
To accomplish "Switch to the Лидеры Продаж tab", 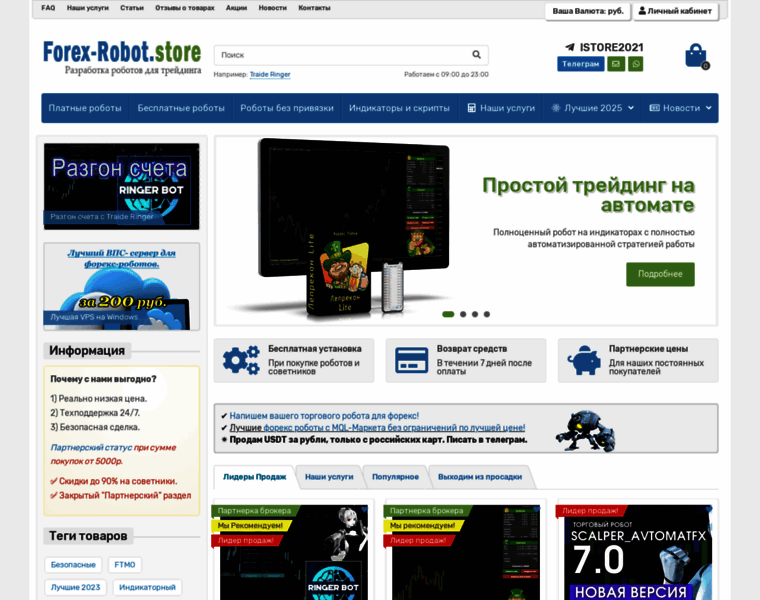I will pyautogui.click(x=254, y=477).
